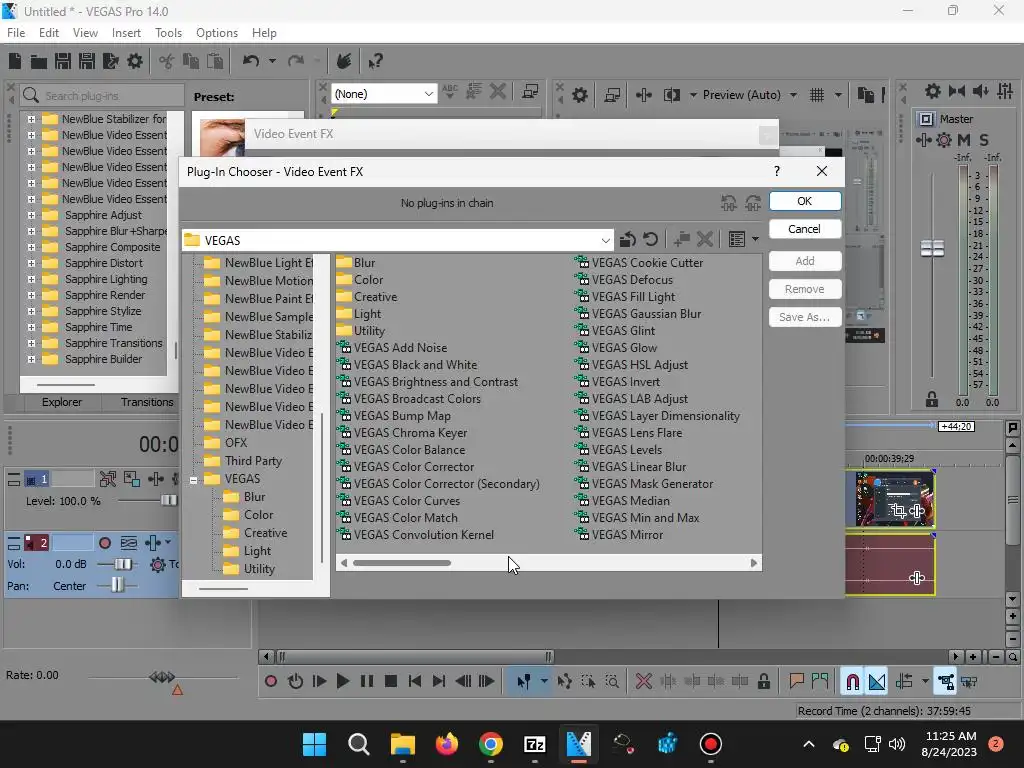Click the Save As... button
Screen dimensions: 1024x768
coord(805,317)
